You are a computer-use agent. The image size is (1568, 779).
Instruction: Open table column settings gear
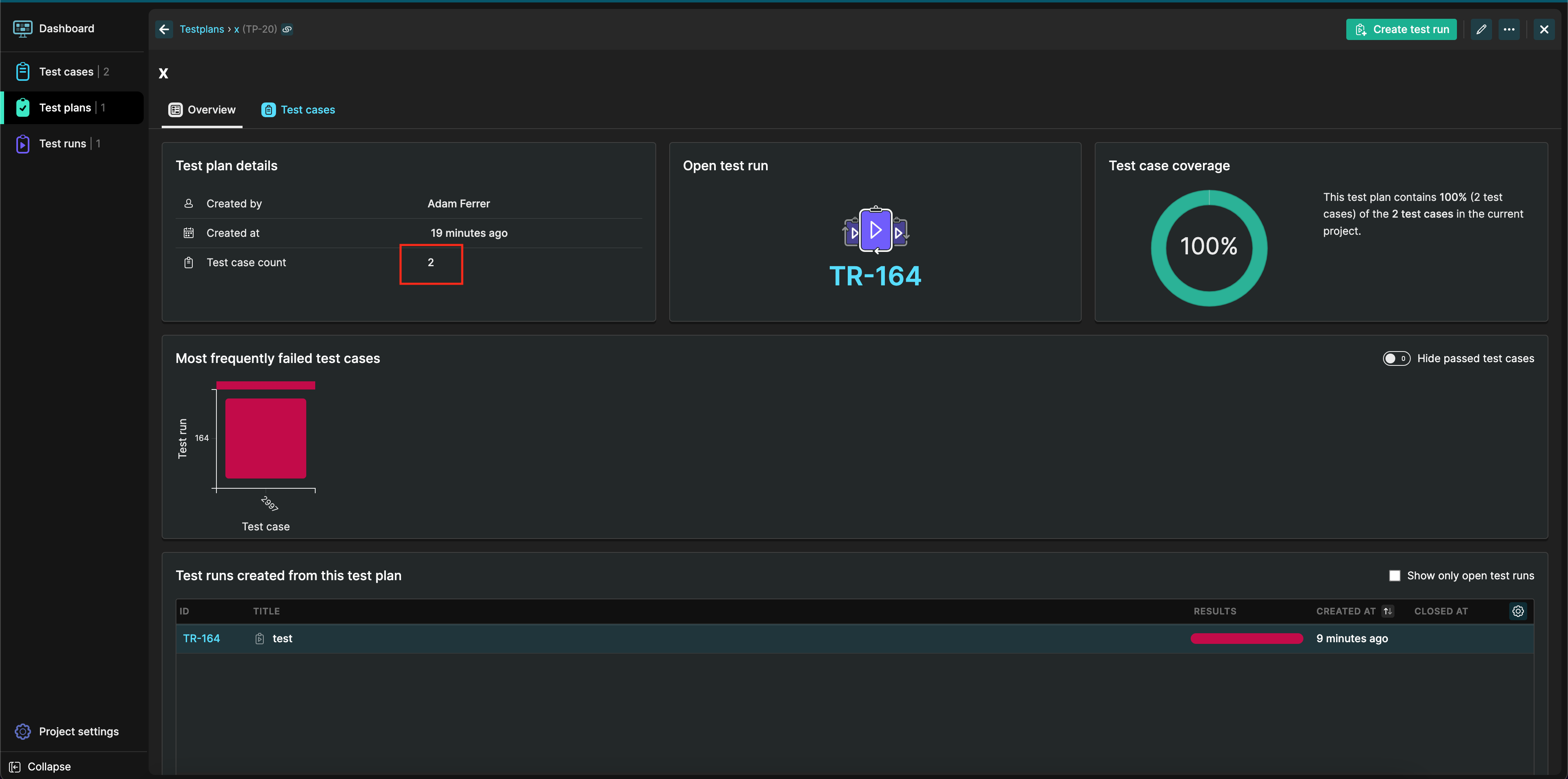tap(1518, 611)
